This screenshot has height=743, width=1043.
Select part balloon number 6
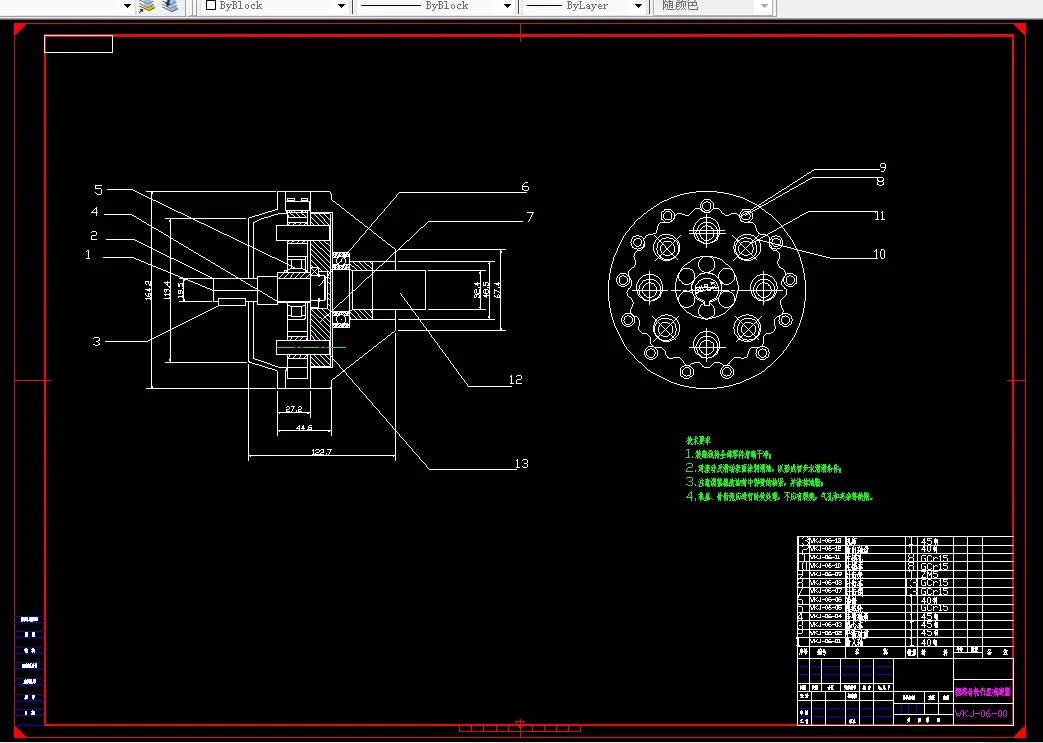coord(525,188)
